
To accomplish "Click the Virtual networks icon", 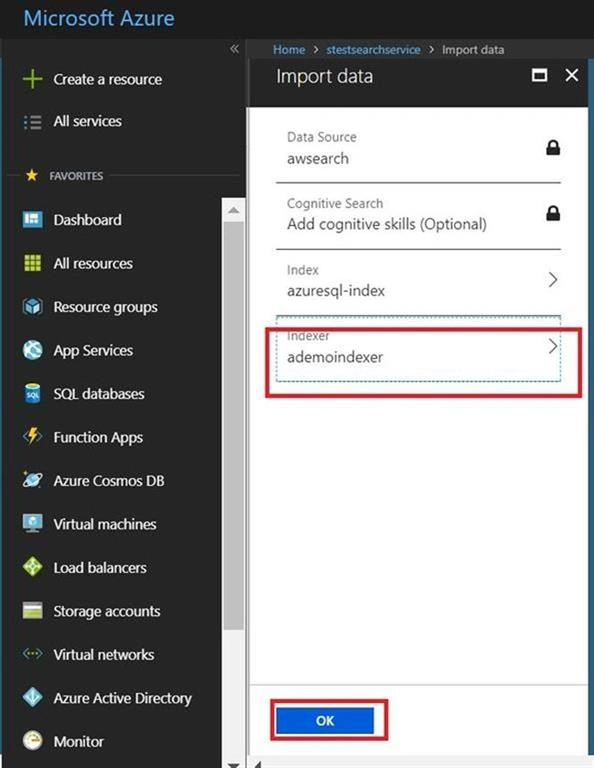I will click(32, 654).
